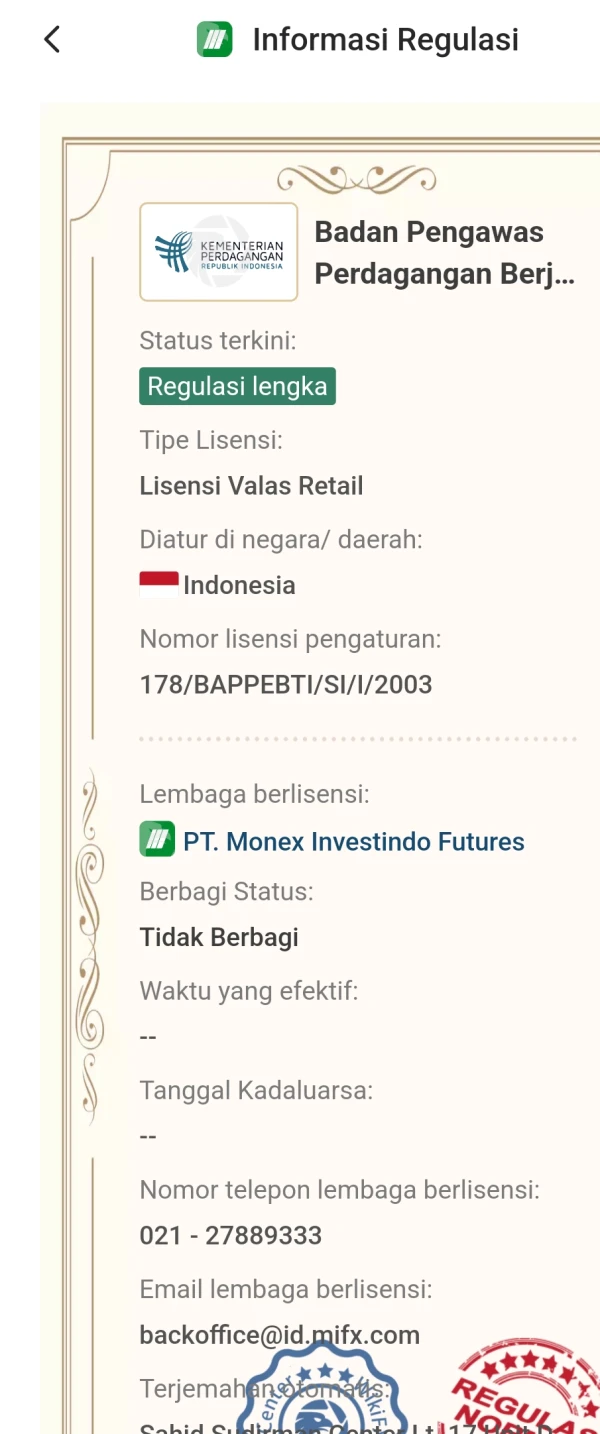Screen dimensions: 600x1434
Task: Open PT. Monex Investindo Futures link
Action: click(x=354, y=842)
